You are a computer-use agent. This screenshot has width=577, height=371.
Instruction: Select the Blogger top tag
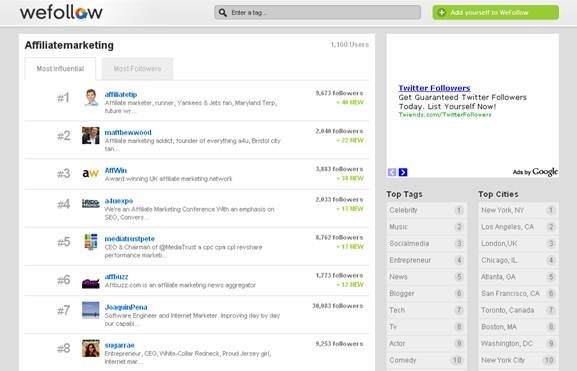coord(426,294)
